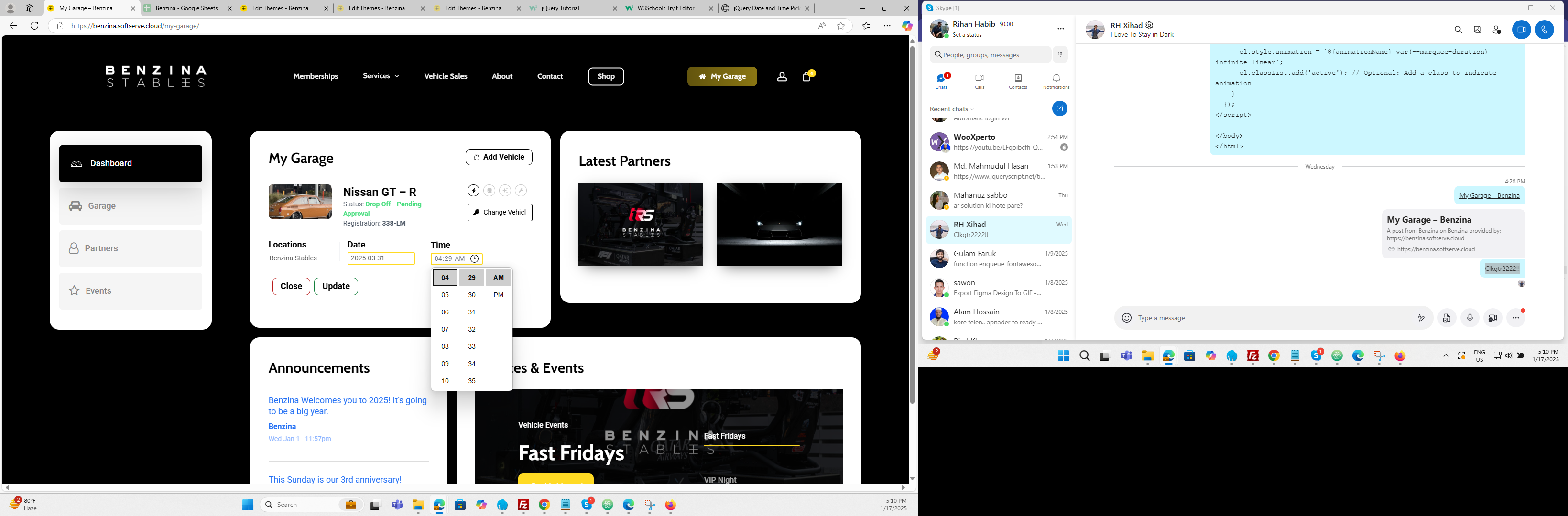The width and height of the screenshot is (1568, 516).
Task: Click the Date input field showing 2025-03-31
Action: [x=381, y=258]
